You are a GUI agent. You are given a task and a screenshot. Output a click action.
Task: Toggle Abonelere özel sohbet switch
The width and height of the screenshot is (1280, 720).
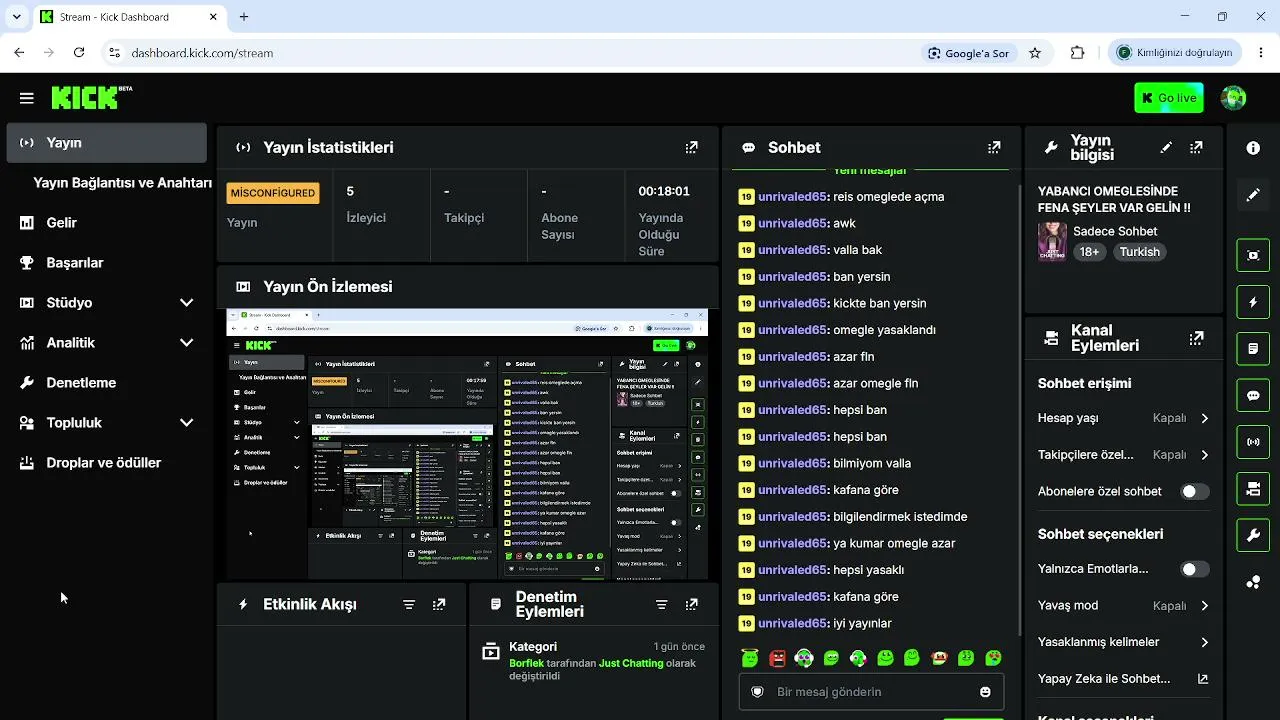pos(1195,491)
